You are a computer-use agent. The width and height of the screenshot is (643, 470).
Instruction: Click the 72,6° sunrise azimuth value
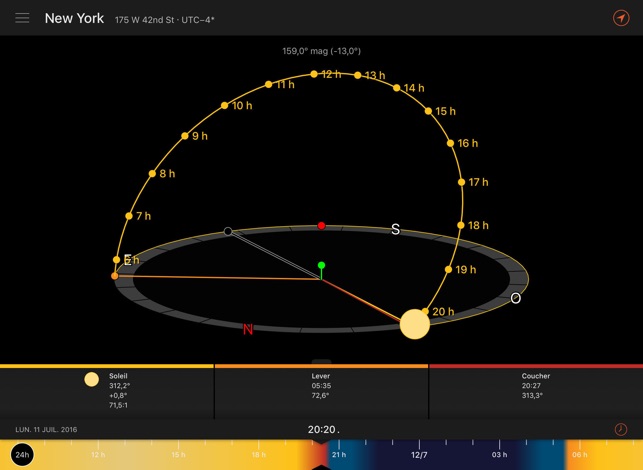tap(320, 395)
